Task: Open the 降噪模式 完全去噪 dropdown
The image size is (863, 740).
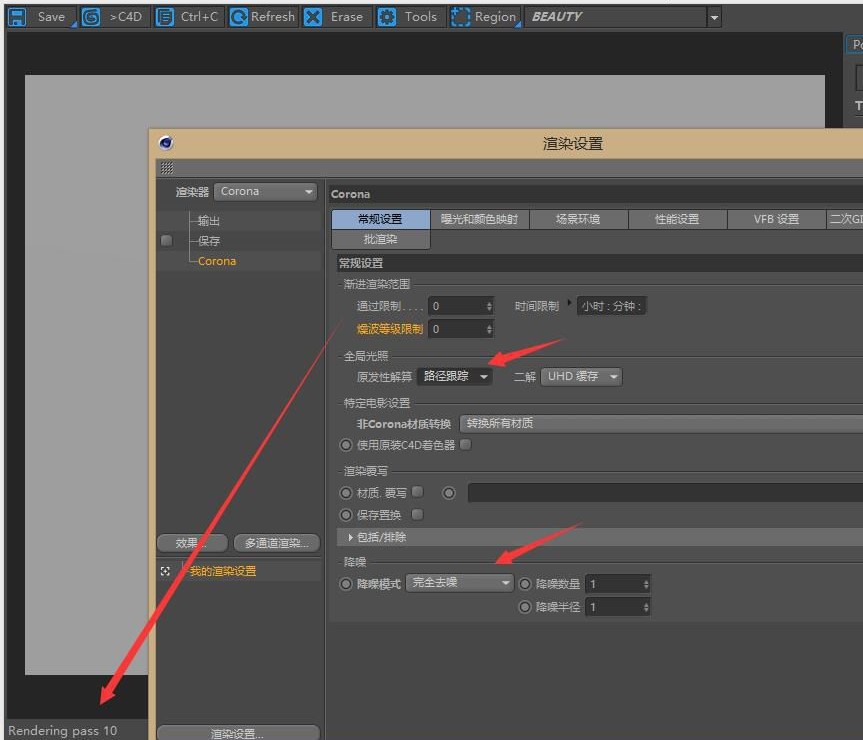Action: 460,583
